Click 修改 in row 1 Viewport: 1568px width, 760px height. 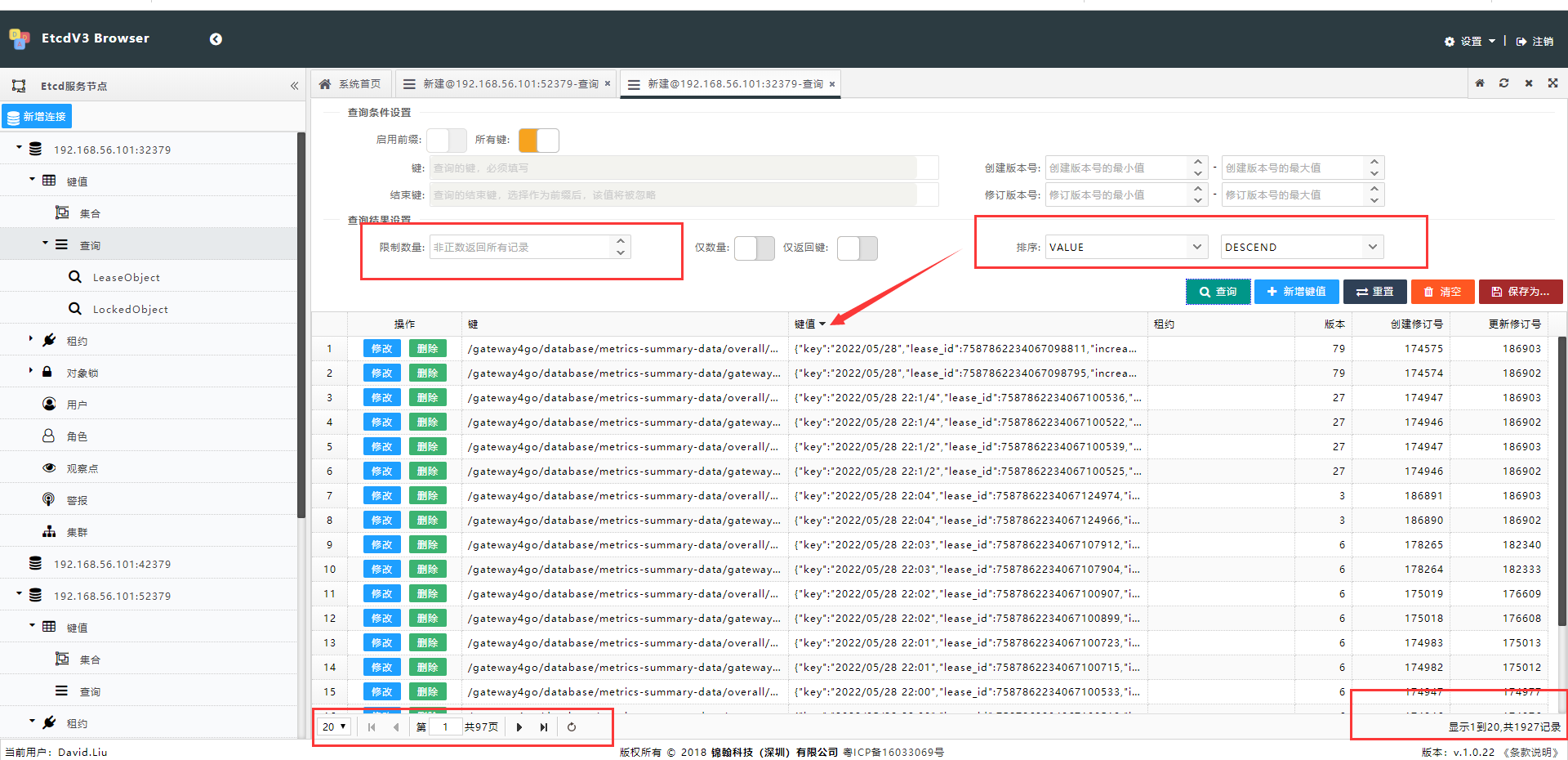pyautogui.click(x=382, y=349)
